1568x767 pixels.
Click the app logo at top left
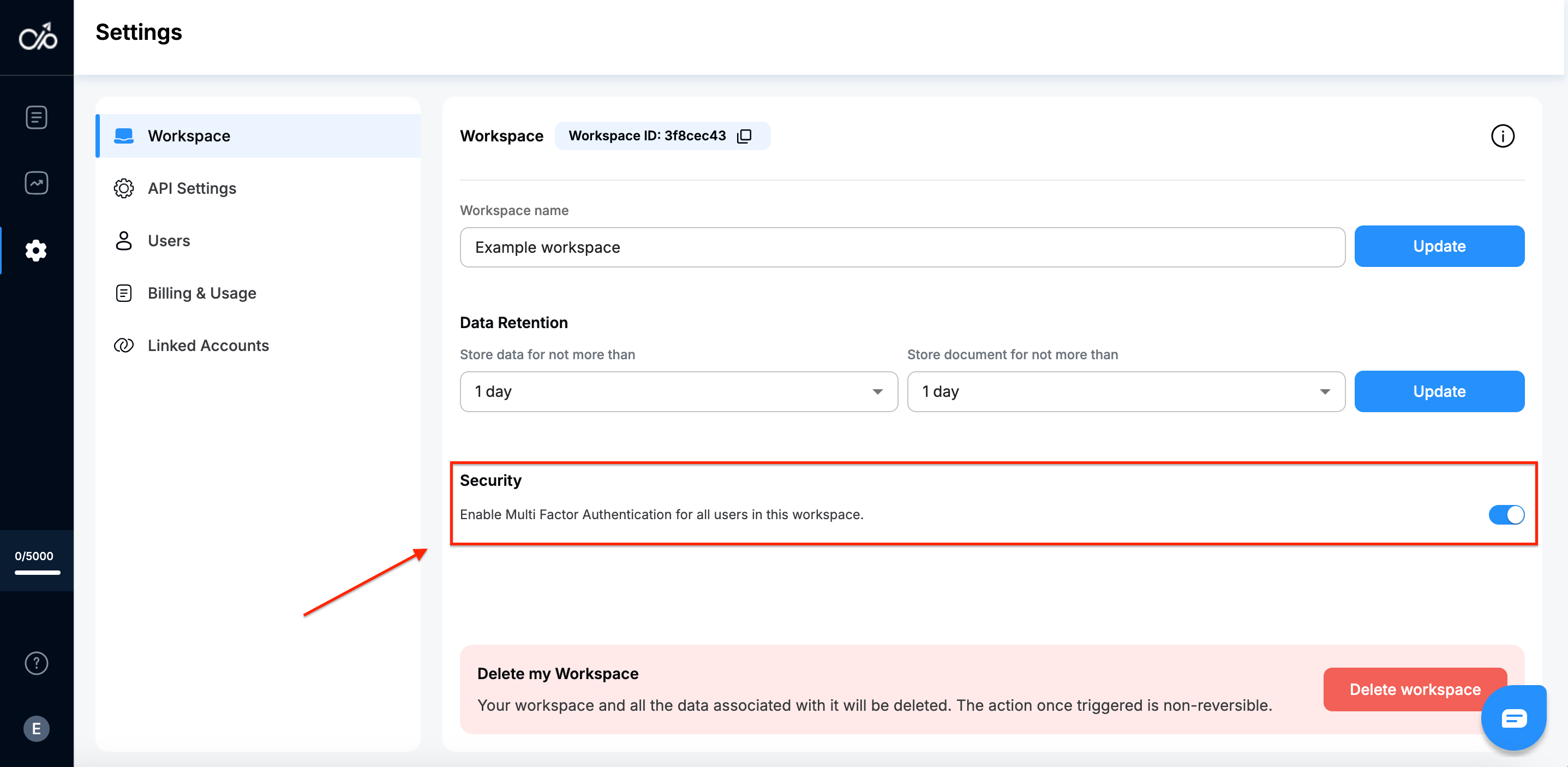pyautogui.click(x=38, y=38)
